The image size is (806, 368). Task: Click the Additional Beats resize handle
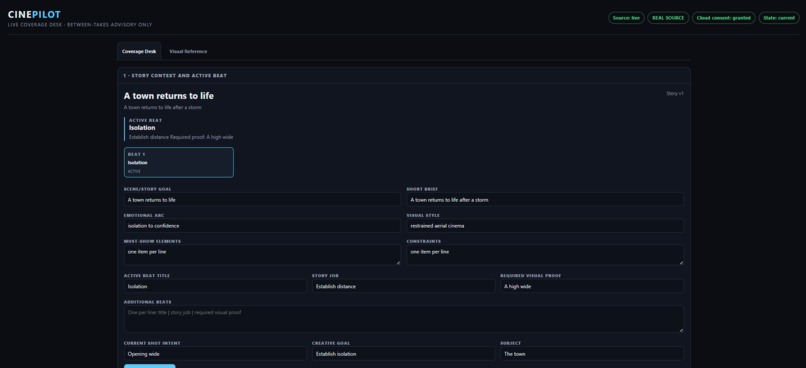point(681,330)
